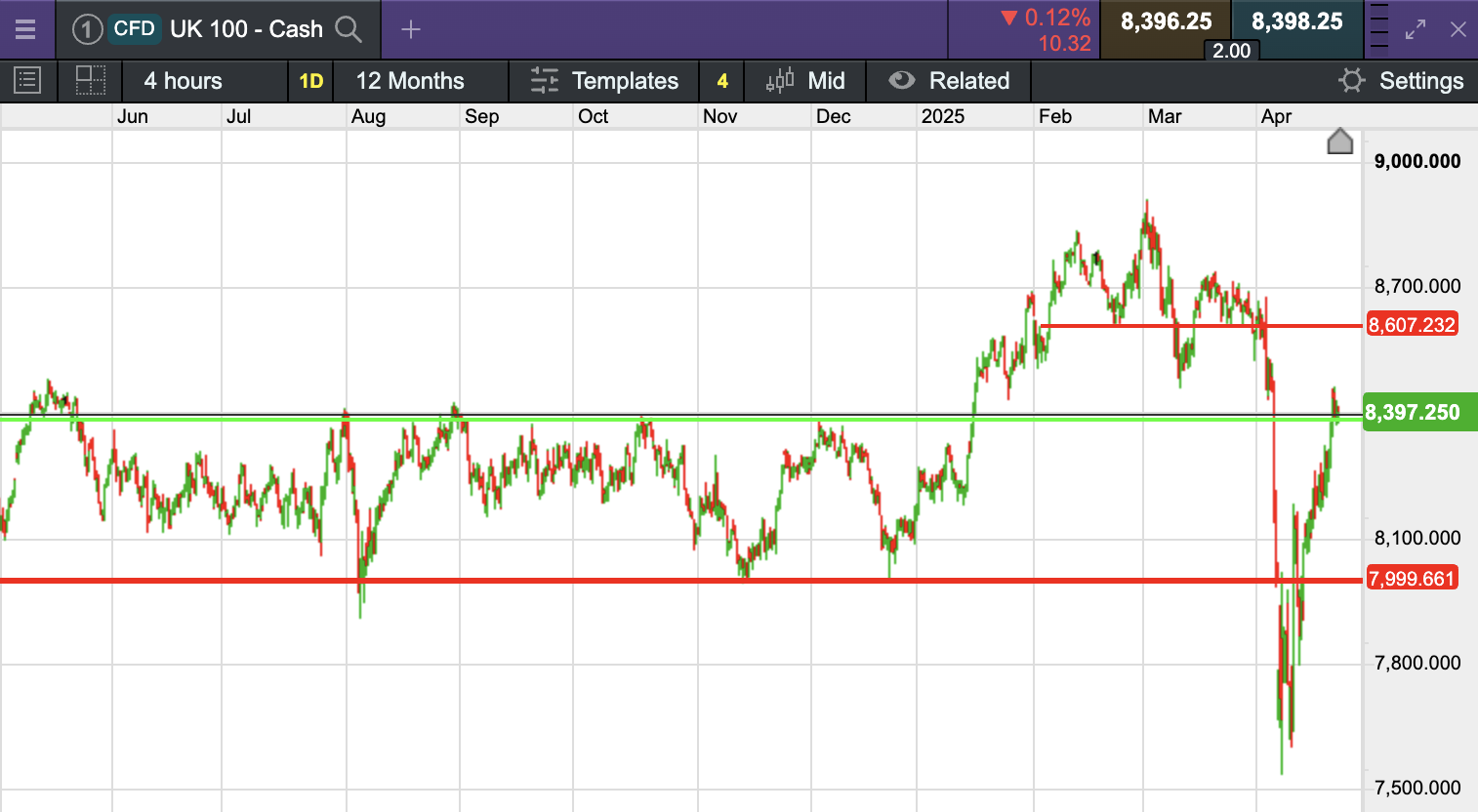This screenshot has height=812, width=1478.
Task: Click the search magnifier beside UK 100 - Cash
Action: tap(349, 29)
